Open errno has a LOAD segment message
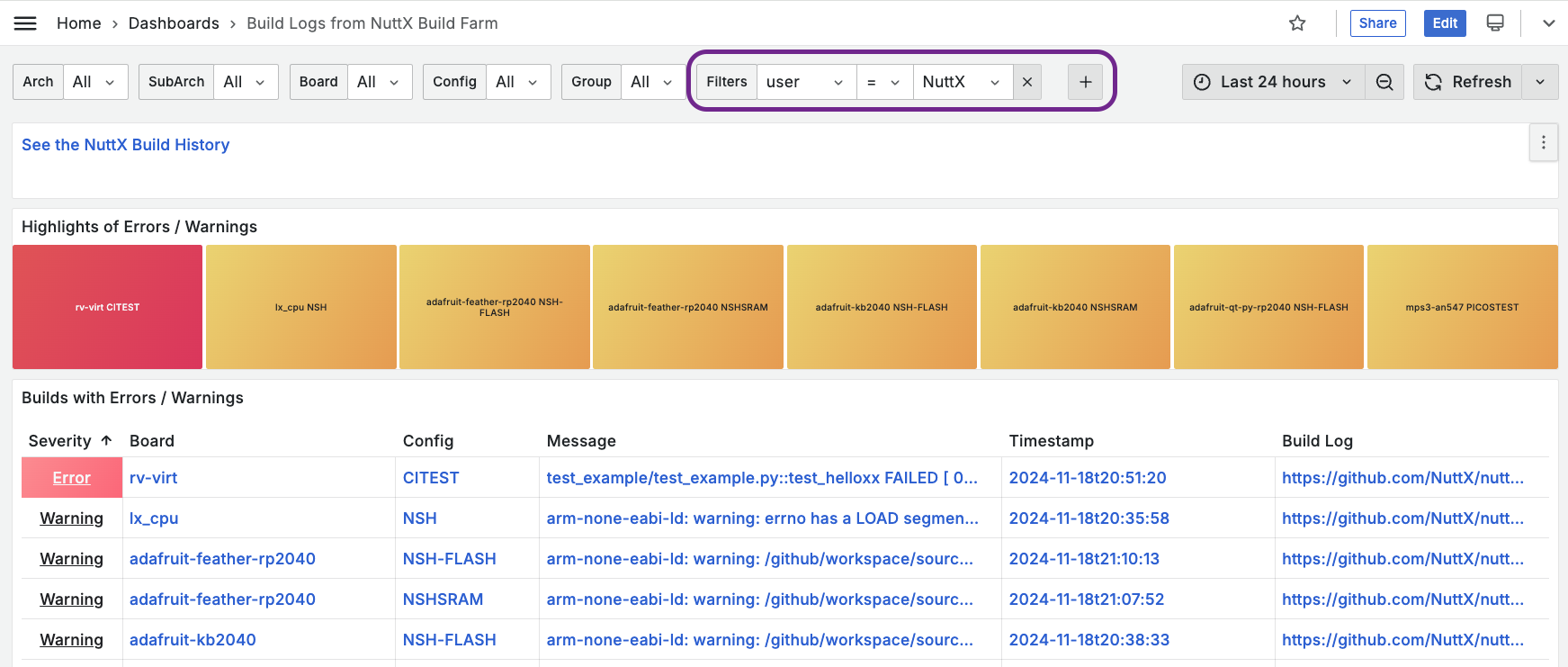Viewport: 1568px width, 667px height. [763, 518]
